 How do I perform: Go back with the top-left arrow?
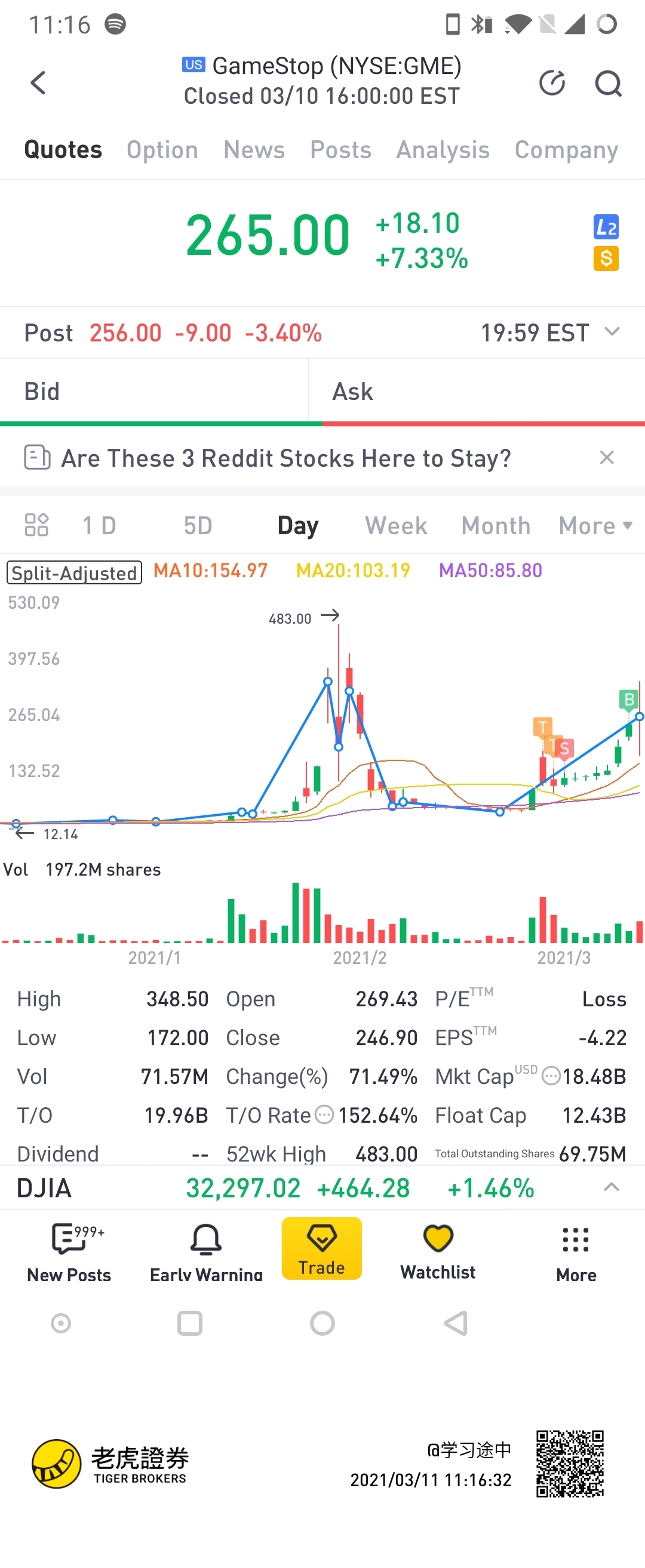[38, 83]
